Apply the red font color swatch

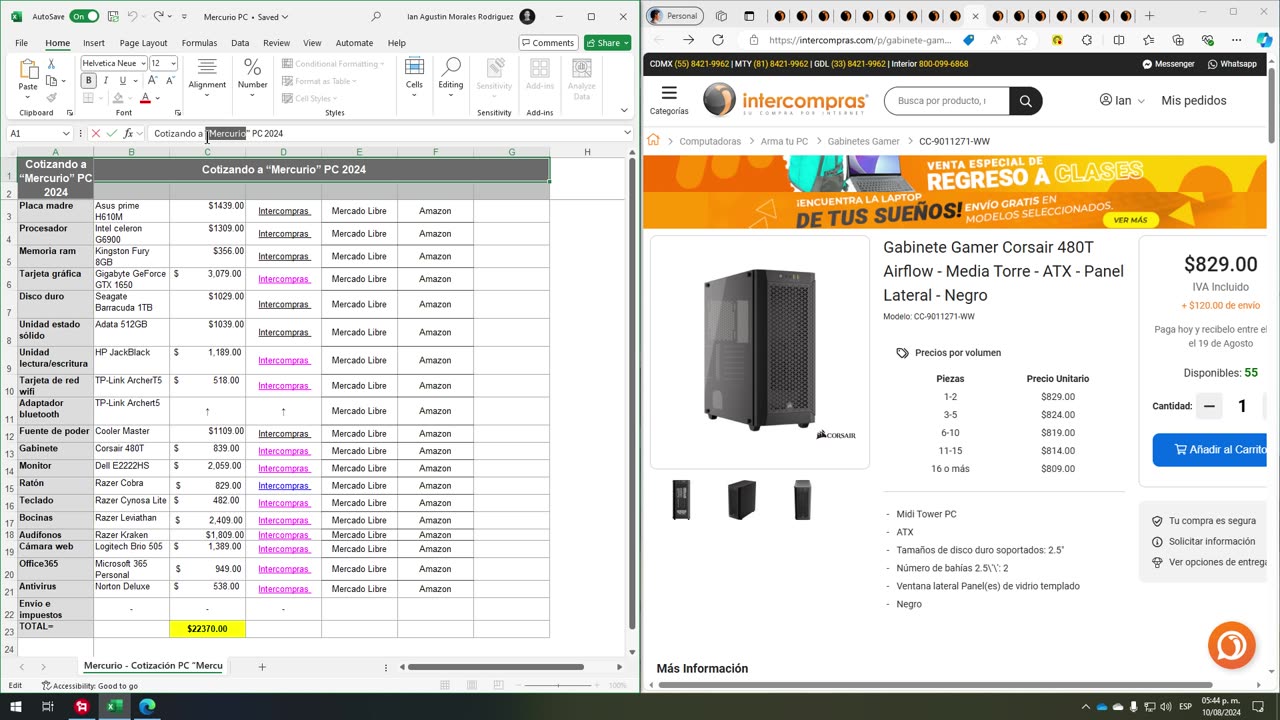145,98
